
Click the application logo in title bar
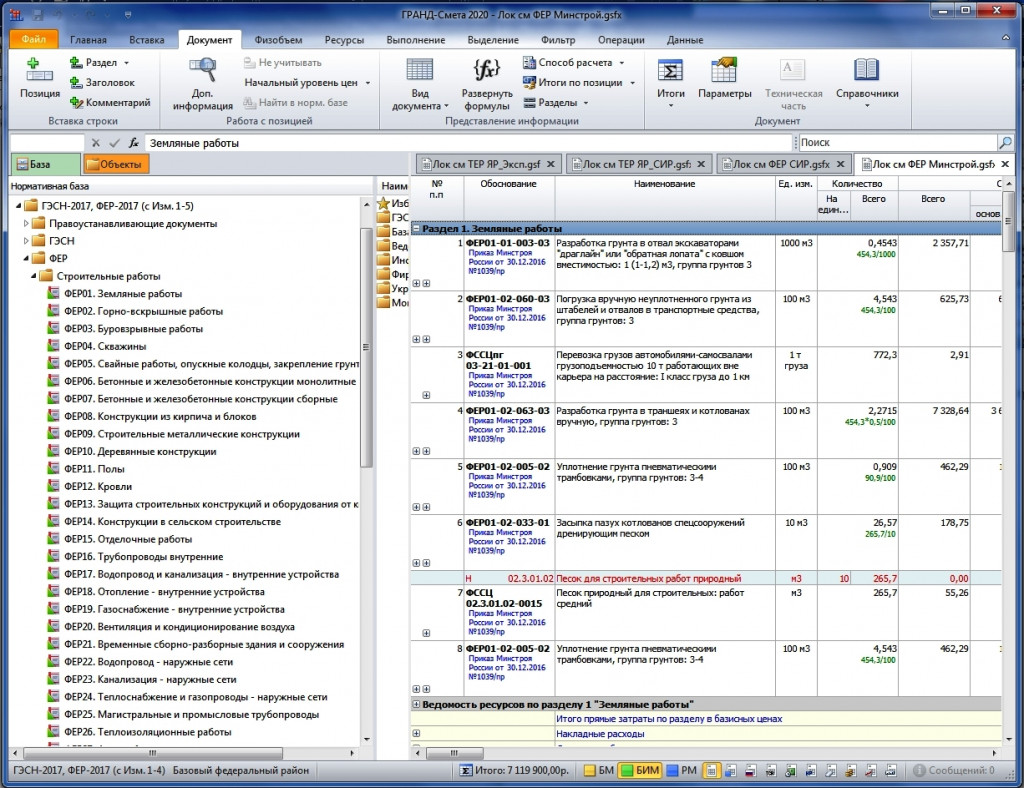click(x=16, y=14)
